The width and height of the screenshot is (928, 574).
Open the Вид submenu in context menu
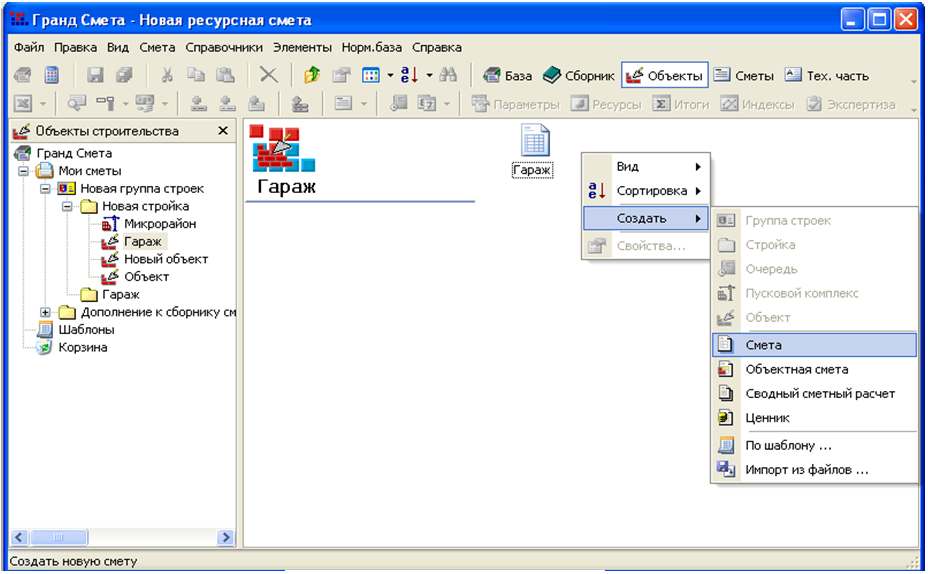click(646, 167)
